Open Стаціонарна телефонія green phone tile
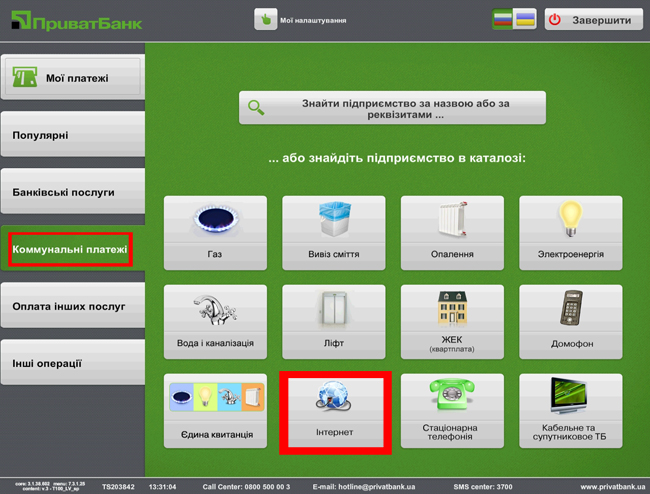 tap(452, 411)
